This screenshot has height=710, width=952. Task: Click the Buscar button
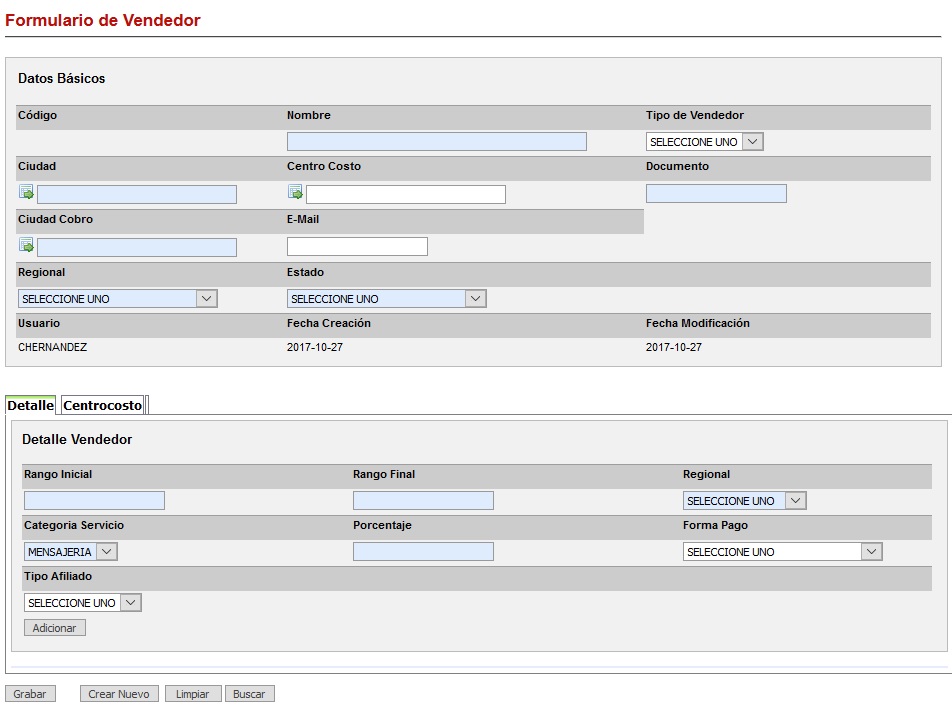pos(249,694)
